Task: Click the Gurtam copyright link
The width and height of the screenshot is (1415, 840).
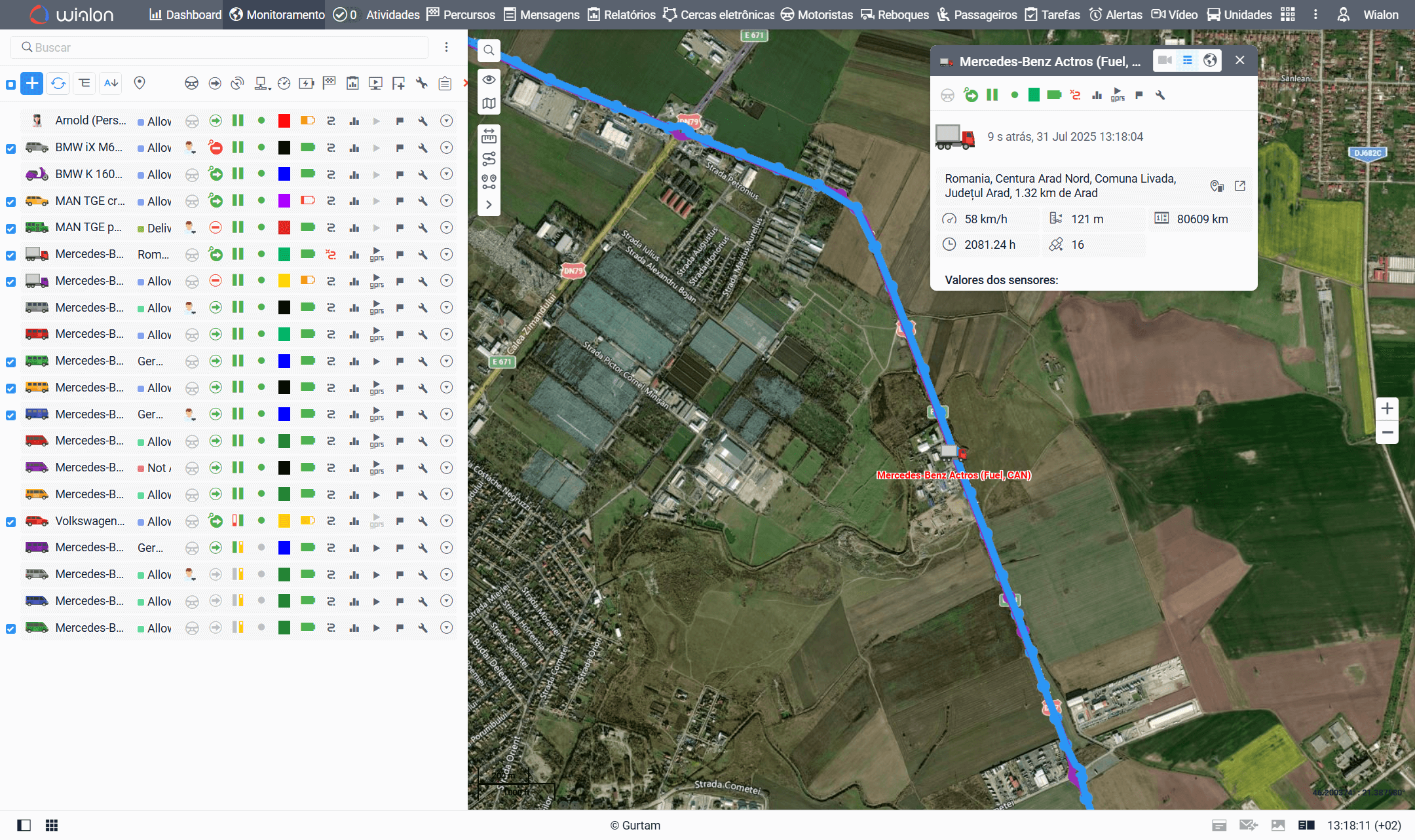Action: [x=635, y=826]
